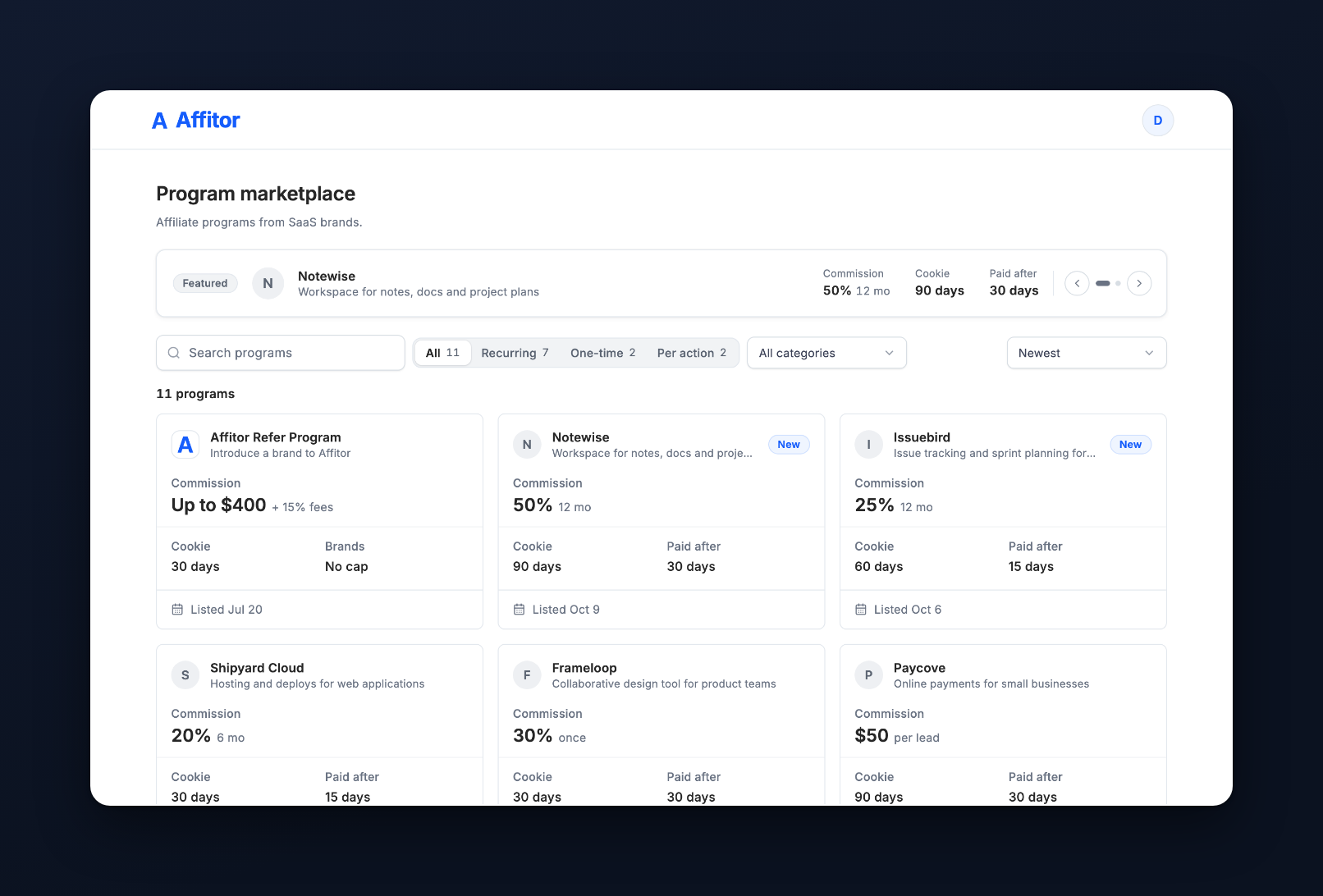1323x896 pixels.
Task: Open the Affitor Refer Program card title
Action: pyautogui.click(x=276, y=437)
